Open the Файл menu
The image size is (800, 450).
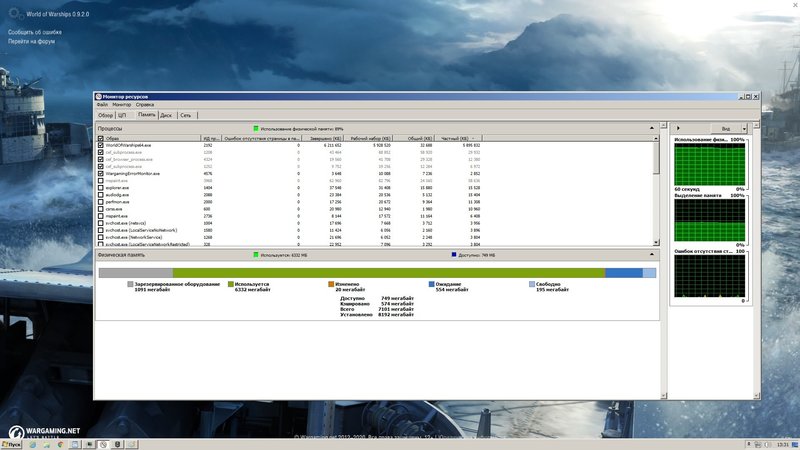click(x=103, y=105)
